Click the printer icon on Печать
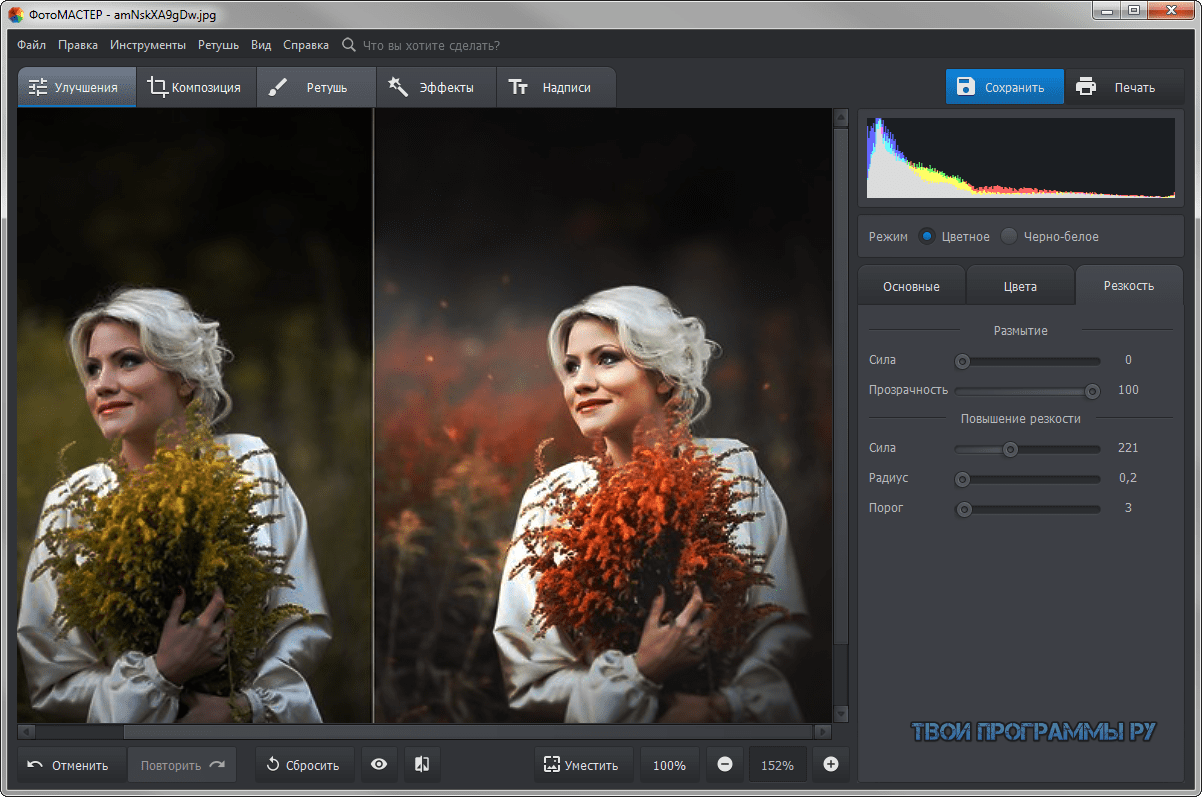Image resolution: width=1202 pixels, height=797 pixels. tap(1086, 87)
